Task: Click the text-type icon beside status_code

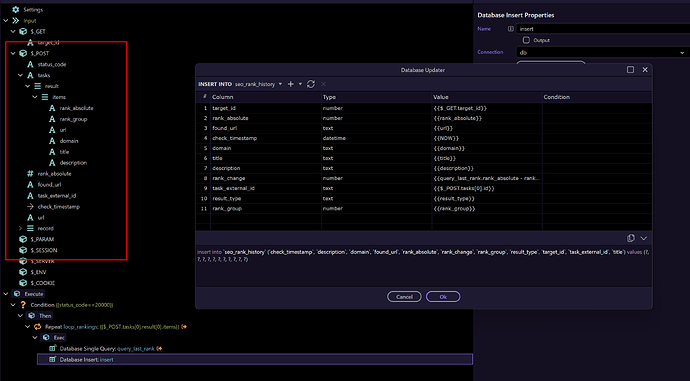Action: 30,64
